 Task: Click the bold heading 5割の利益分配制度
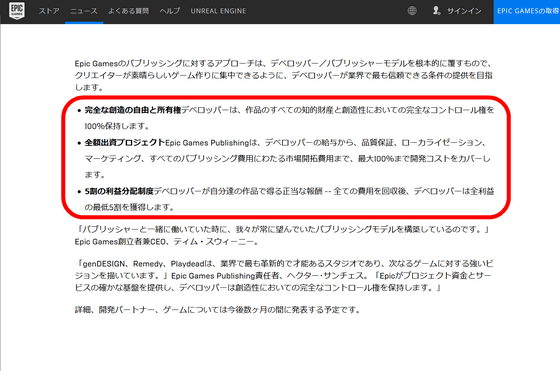point(119,191)
